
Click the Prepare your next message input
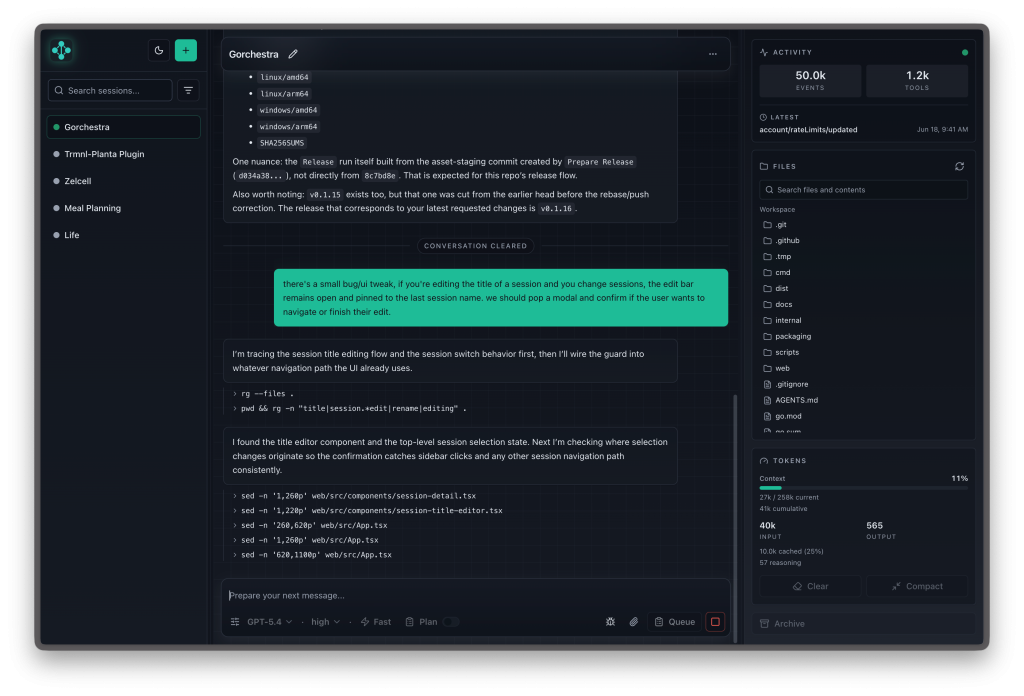(x=475, y=595)
